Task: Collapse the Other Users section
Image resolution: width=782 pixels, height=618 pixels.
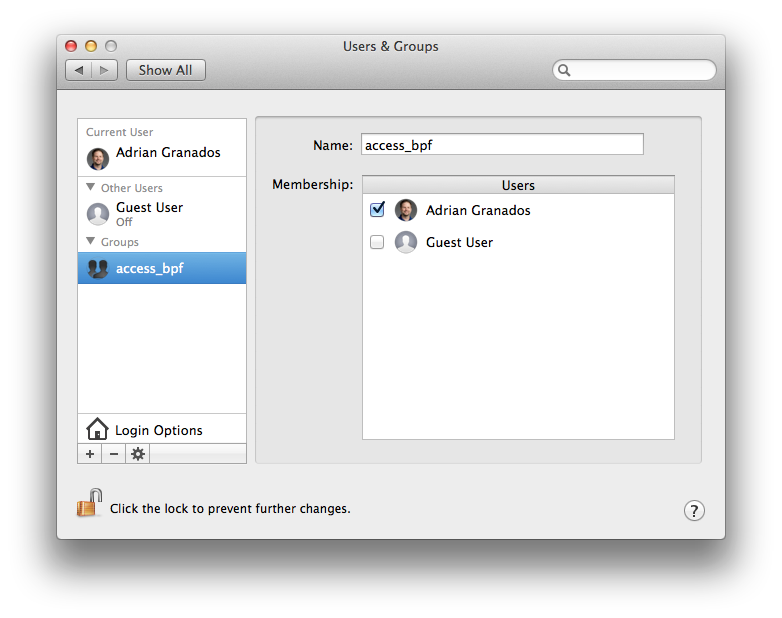Action: point(90,187)
